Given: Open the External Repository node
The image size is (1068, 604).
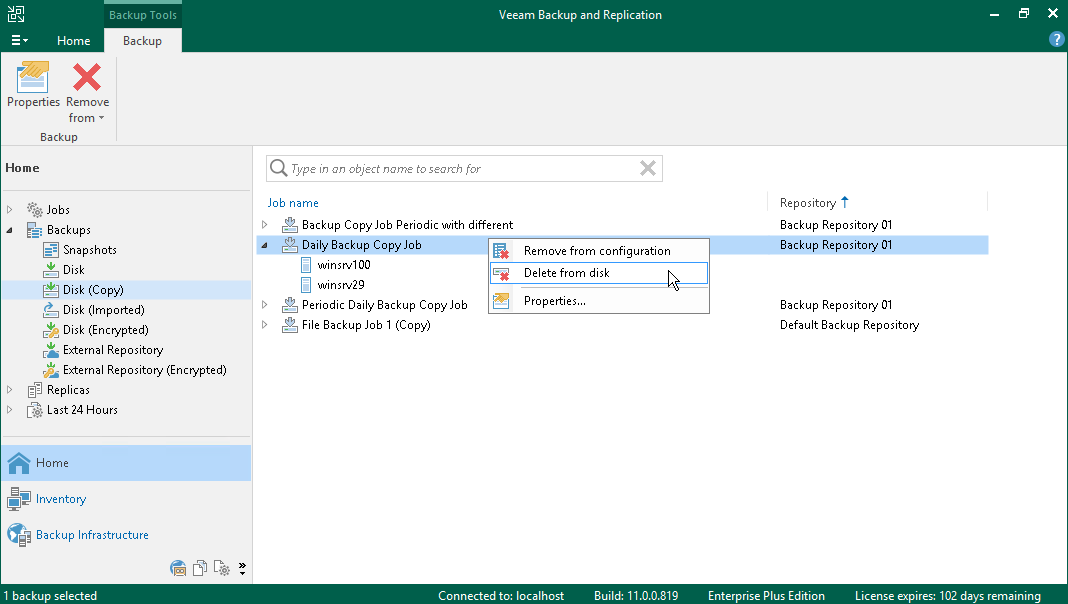Looking at the screenshot, I should click(112, 350).
